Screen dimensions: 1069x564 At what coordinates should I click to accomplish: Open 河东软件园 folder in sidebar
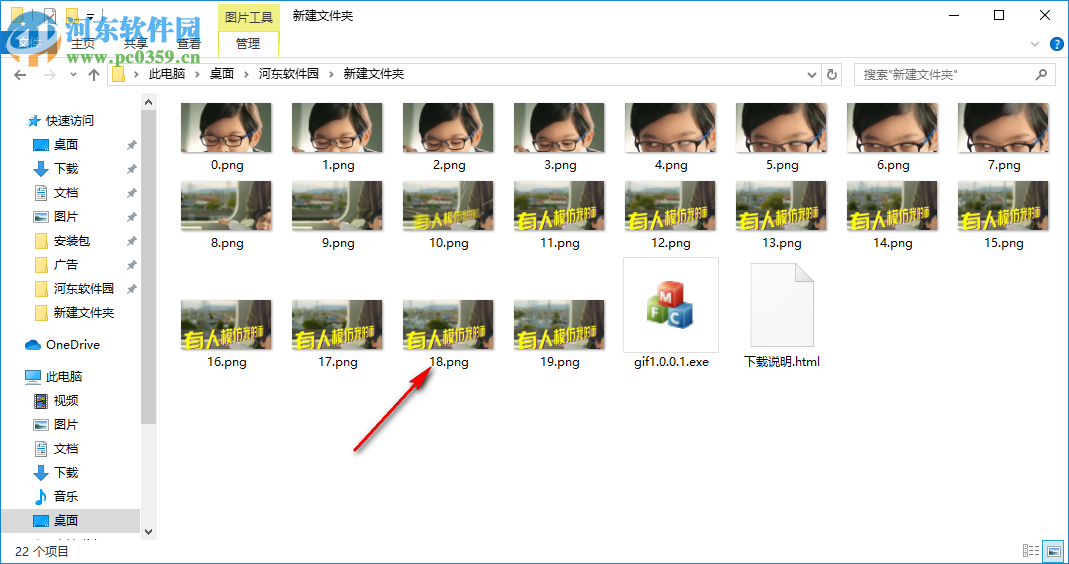[83, 288]
